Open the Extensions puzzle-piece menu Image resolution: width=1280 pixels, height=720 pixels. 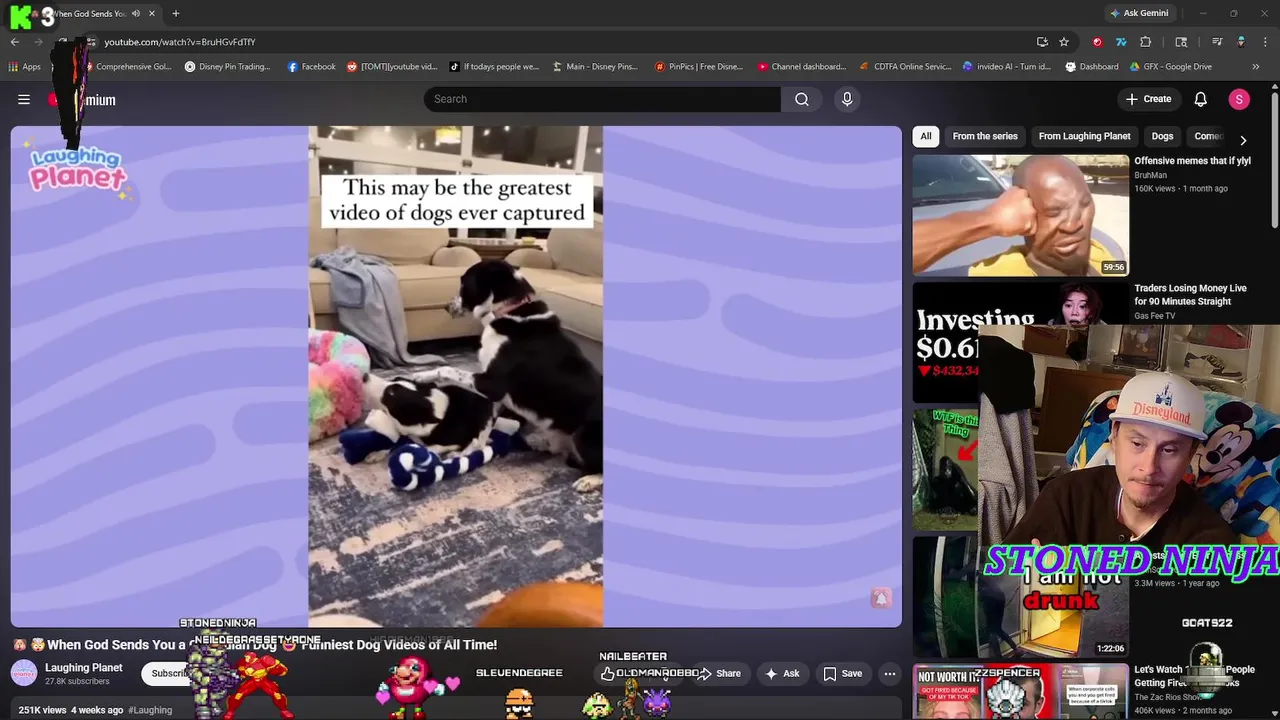click(1146, 42)
